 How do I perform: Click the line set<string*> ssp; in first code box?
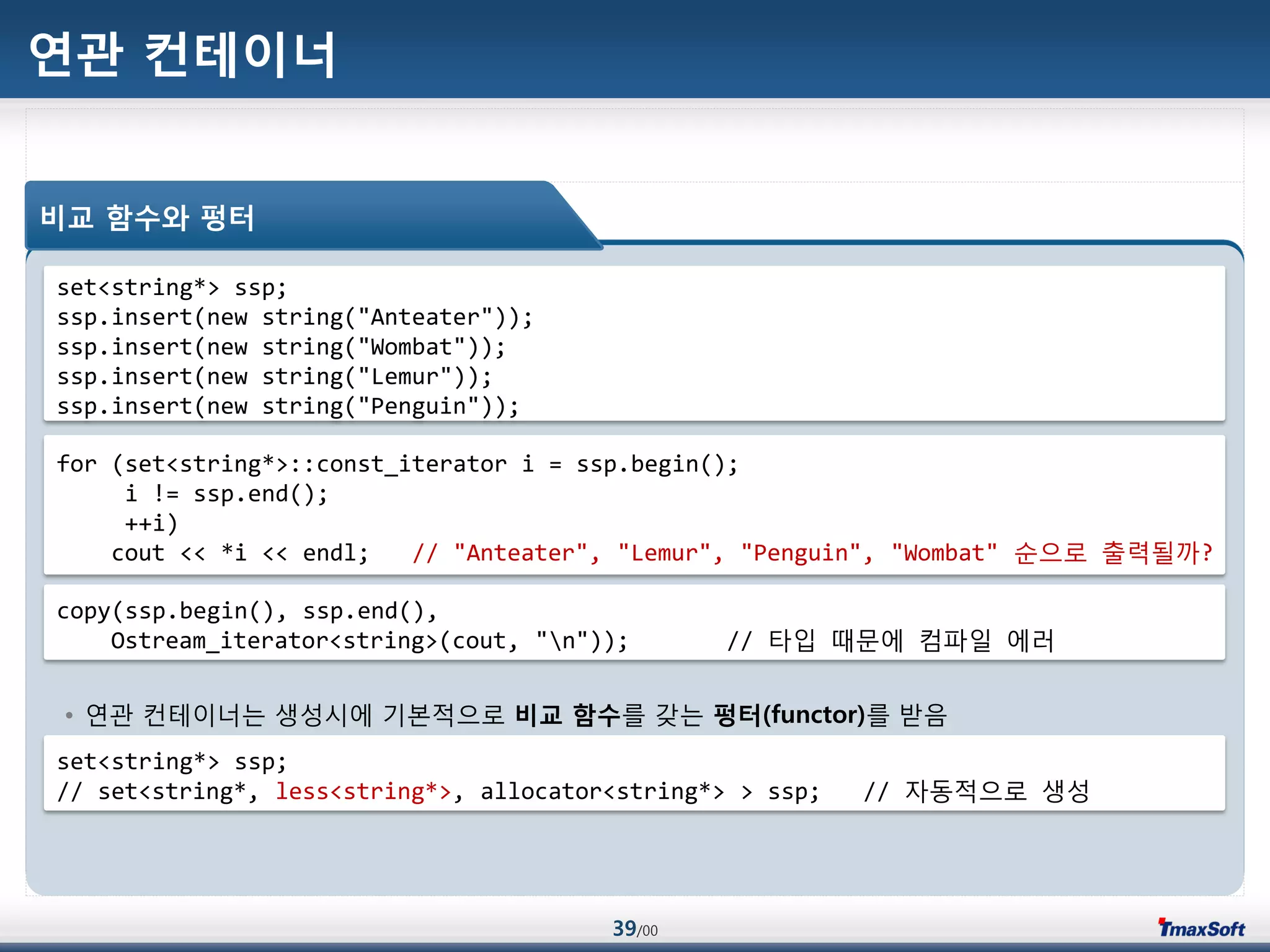[172, 288]
